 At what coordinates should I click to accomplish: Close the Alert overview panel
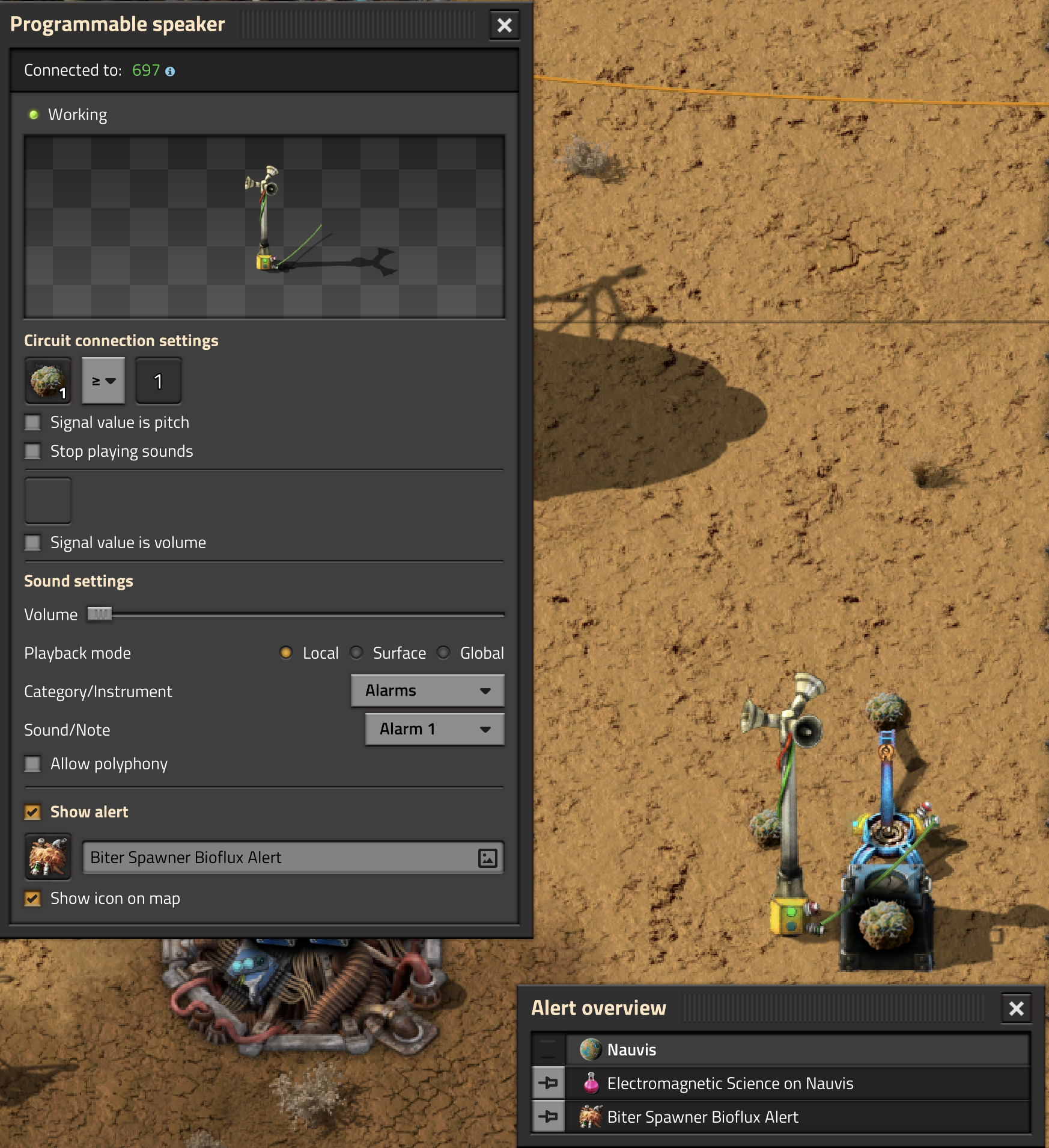1016,1008
